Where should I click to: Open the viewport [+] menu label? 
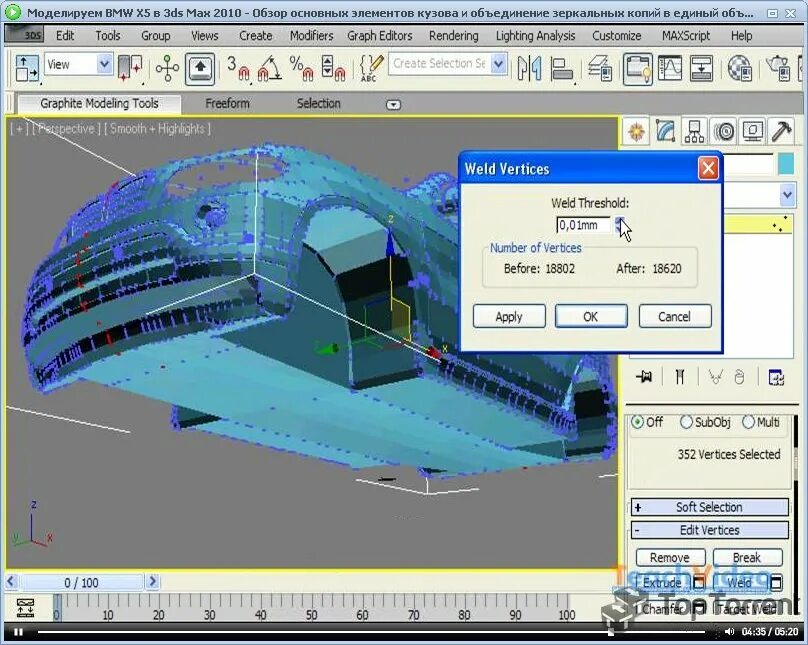[x=19, y=129]
